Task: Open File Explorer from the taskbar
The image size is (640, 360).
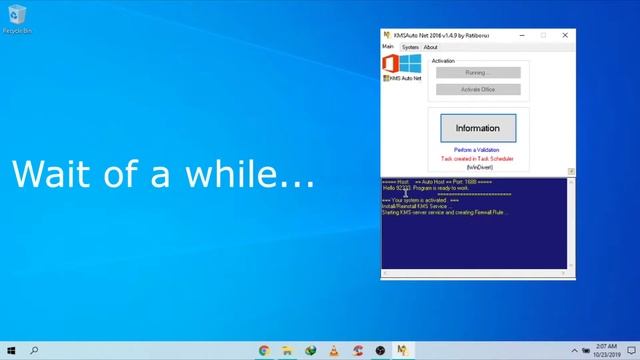Action: [x=287, y=351]
